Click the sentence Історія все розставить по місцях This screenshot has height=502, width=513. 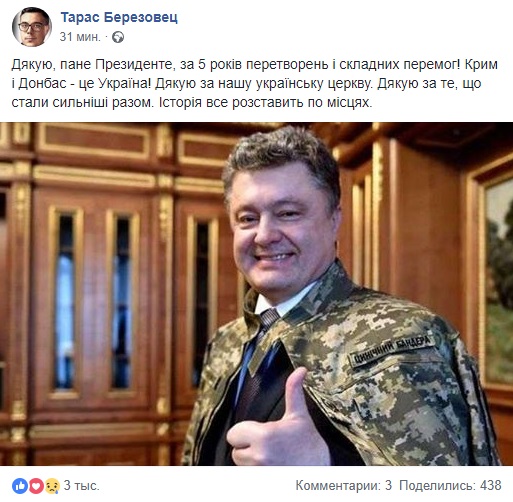[x=265, y=102]
